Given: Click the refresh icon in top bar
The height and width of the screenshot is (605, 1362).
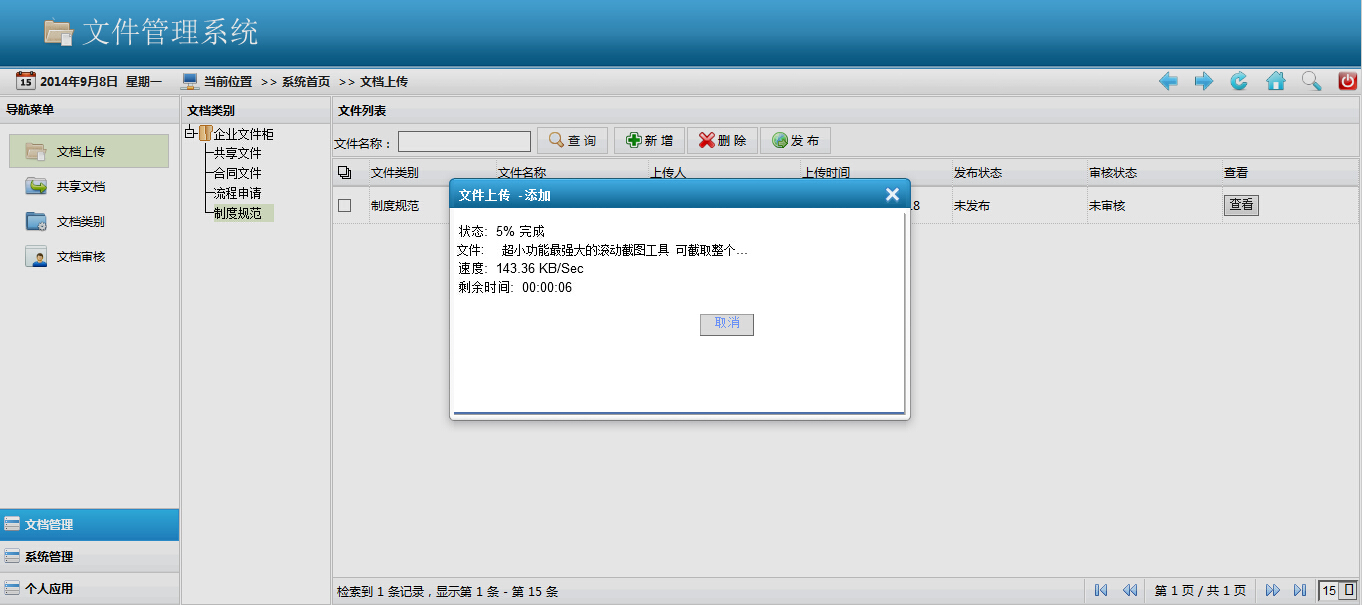Looking at the screenshot, I should [1239, 82].
